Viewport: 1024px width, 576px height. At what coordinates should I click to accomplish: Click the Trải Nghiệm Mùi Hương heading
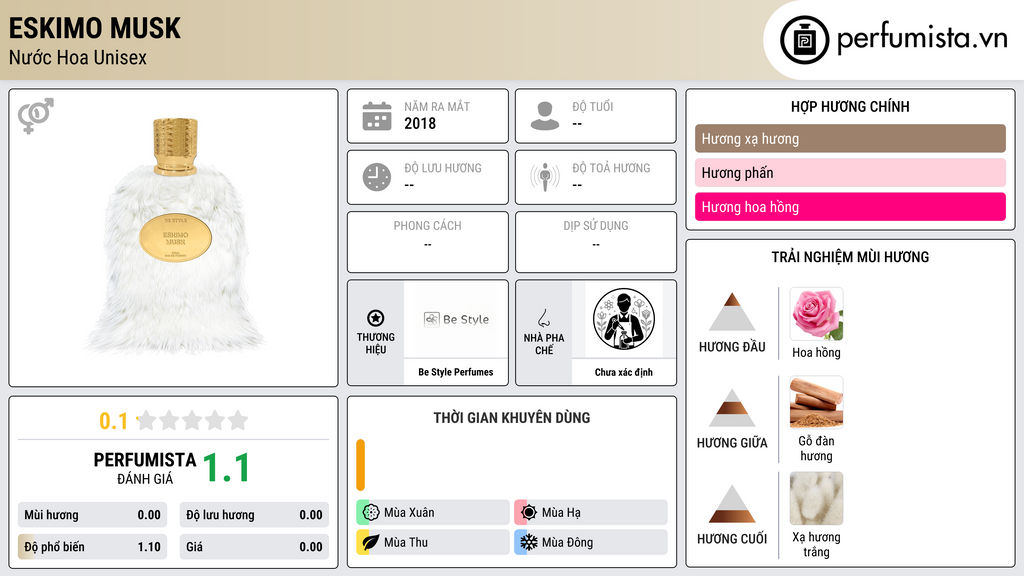pyautogui.click(x=850, y=257)
